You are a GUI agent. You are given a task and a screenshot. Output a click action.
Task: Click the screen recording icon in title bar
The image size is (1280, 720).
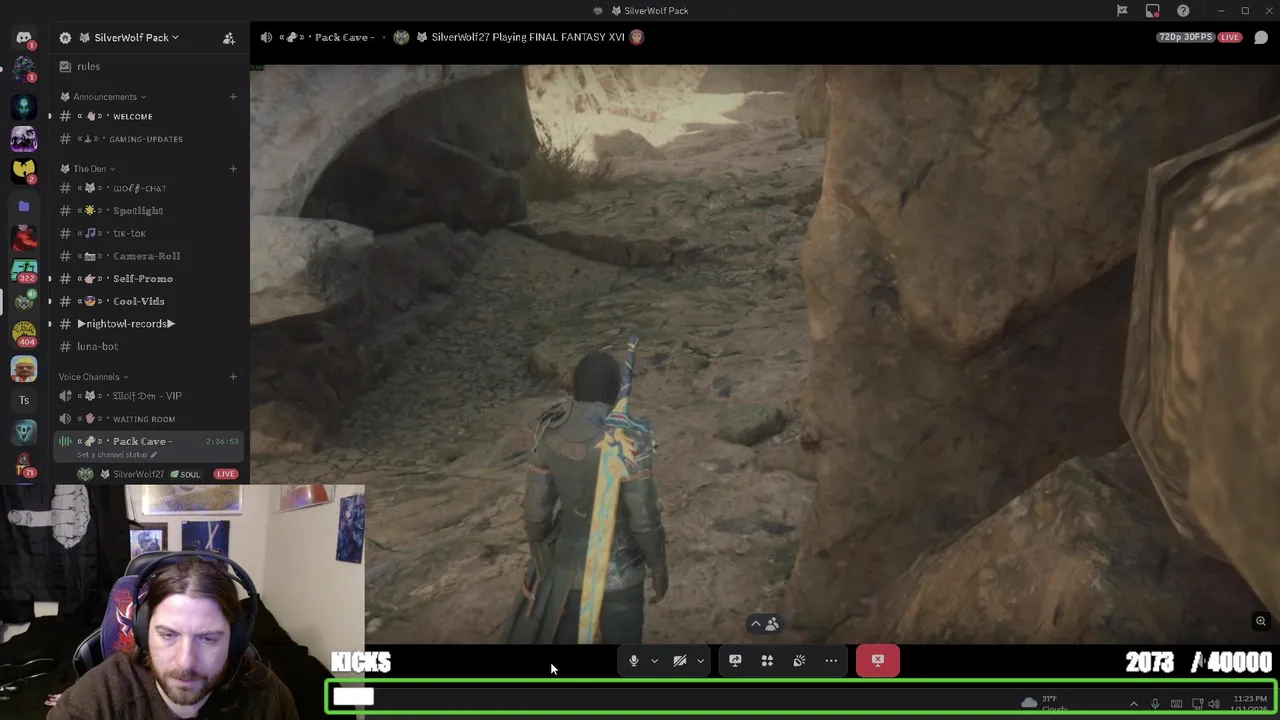tap(1153, 11)
